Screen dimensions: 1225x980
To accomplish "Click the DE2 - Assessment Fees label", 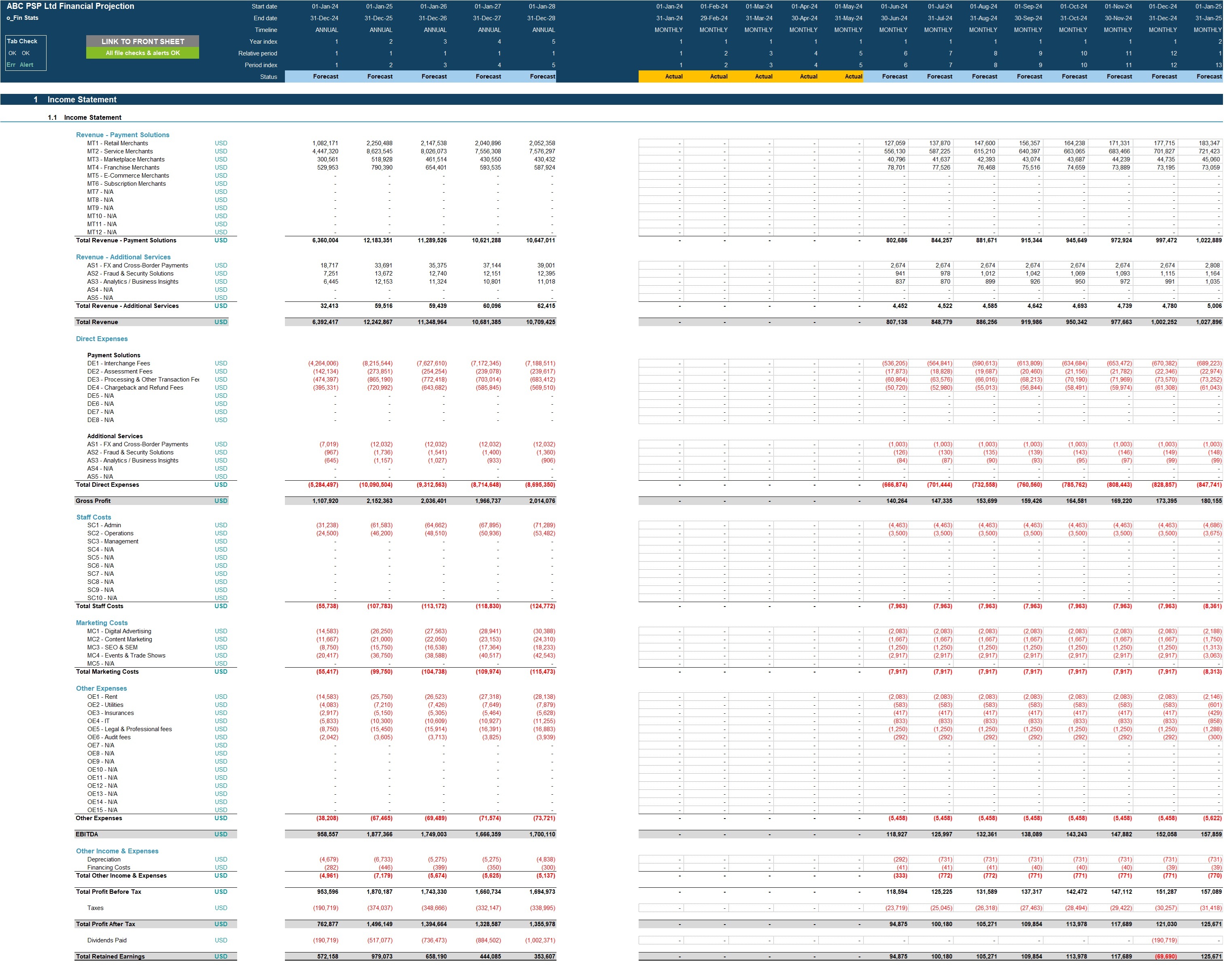I will pos(120,371).
